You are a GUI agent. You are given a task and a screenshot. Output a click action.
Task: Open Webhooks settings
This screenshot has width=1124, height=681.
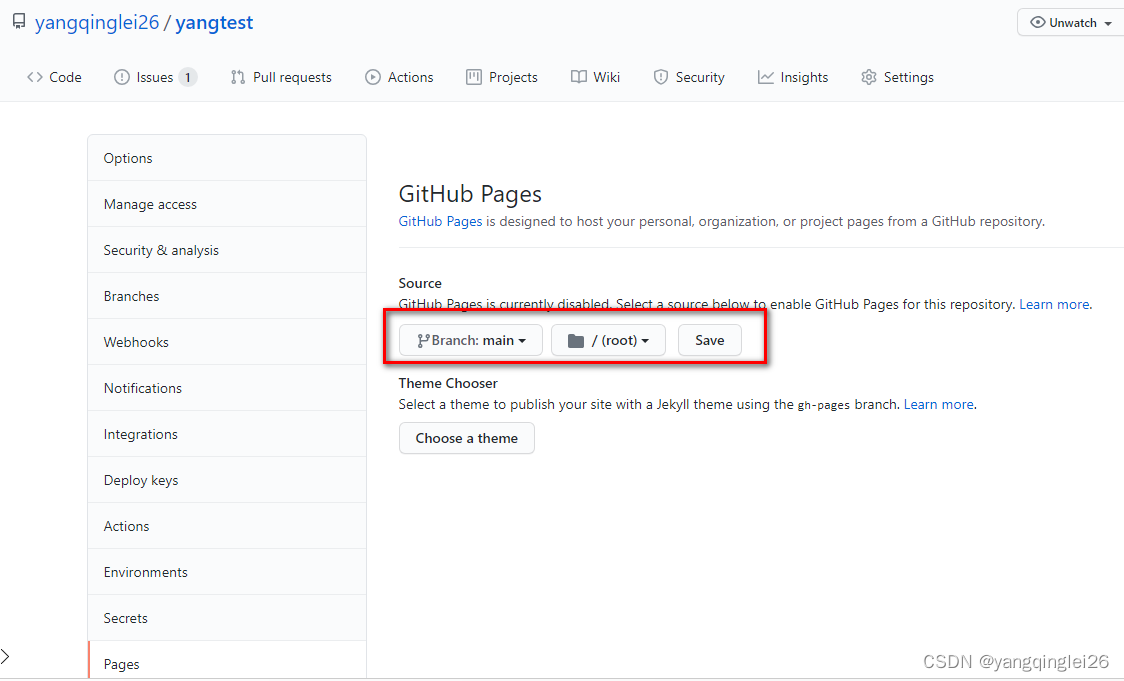point(227,342)
